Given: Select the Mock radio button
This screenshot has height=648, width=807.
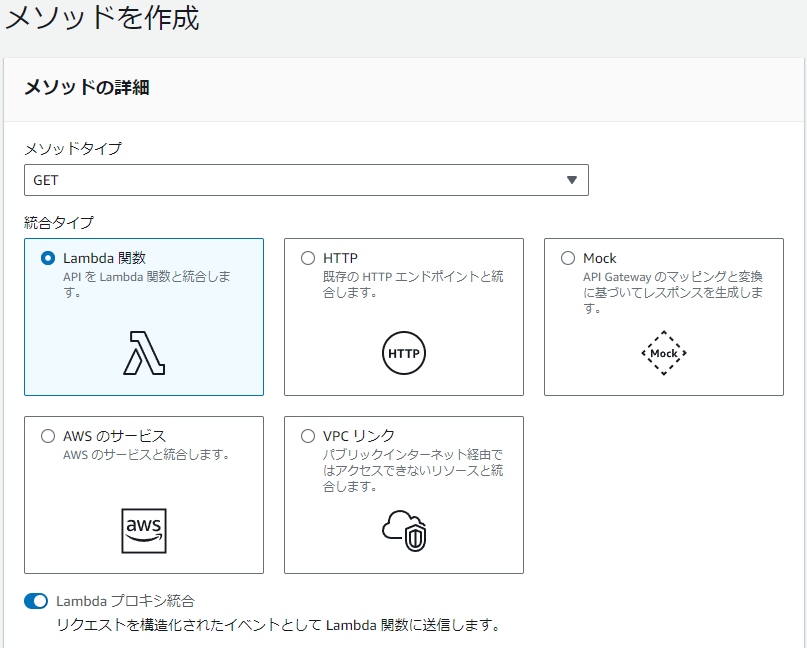Looking at the screenshot, I should pos(568,257).
